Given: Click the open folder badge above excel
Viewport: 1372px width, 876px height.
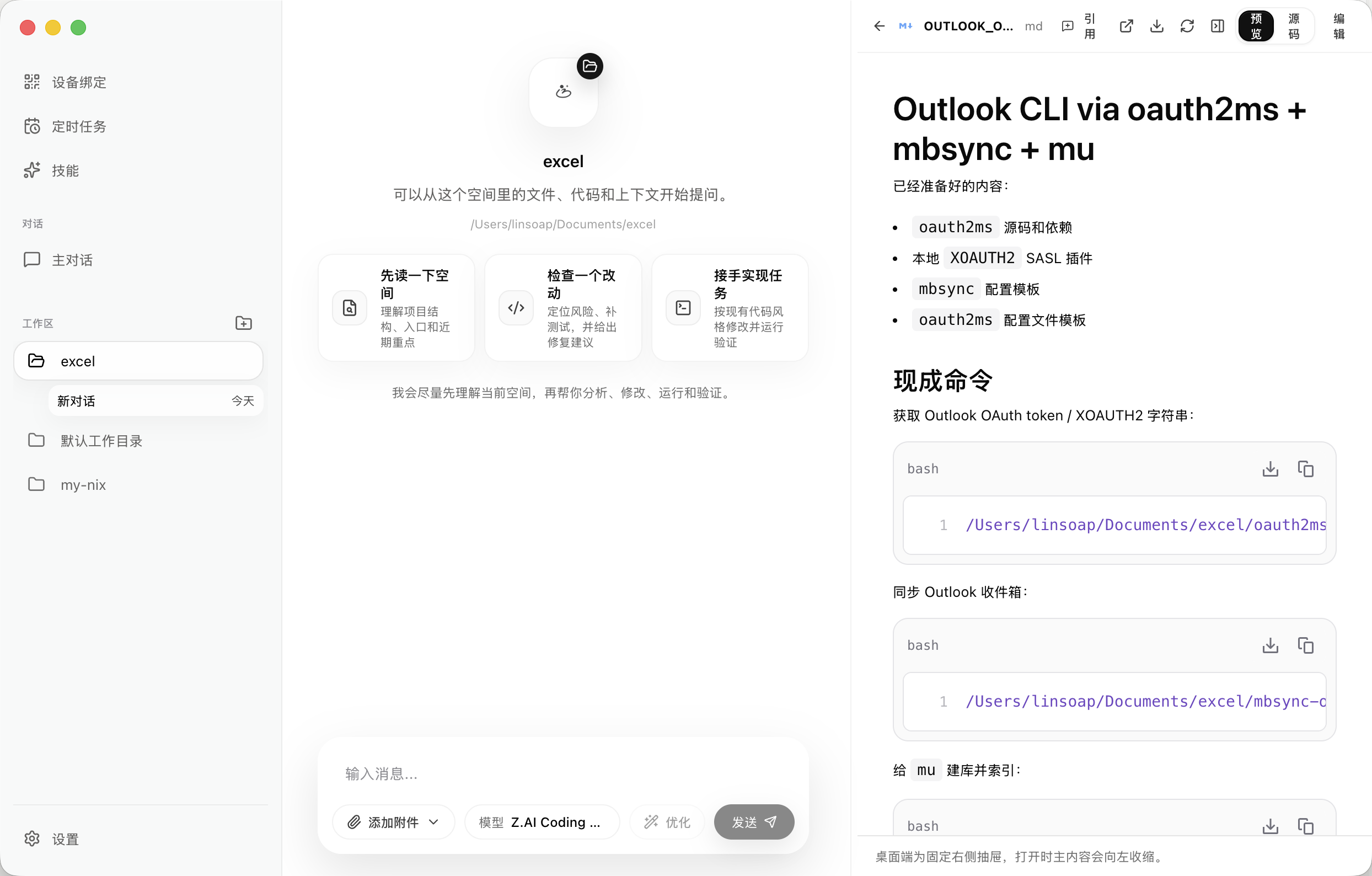Looking at the screenshot, I should pos(589,66).
